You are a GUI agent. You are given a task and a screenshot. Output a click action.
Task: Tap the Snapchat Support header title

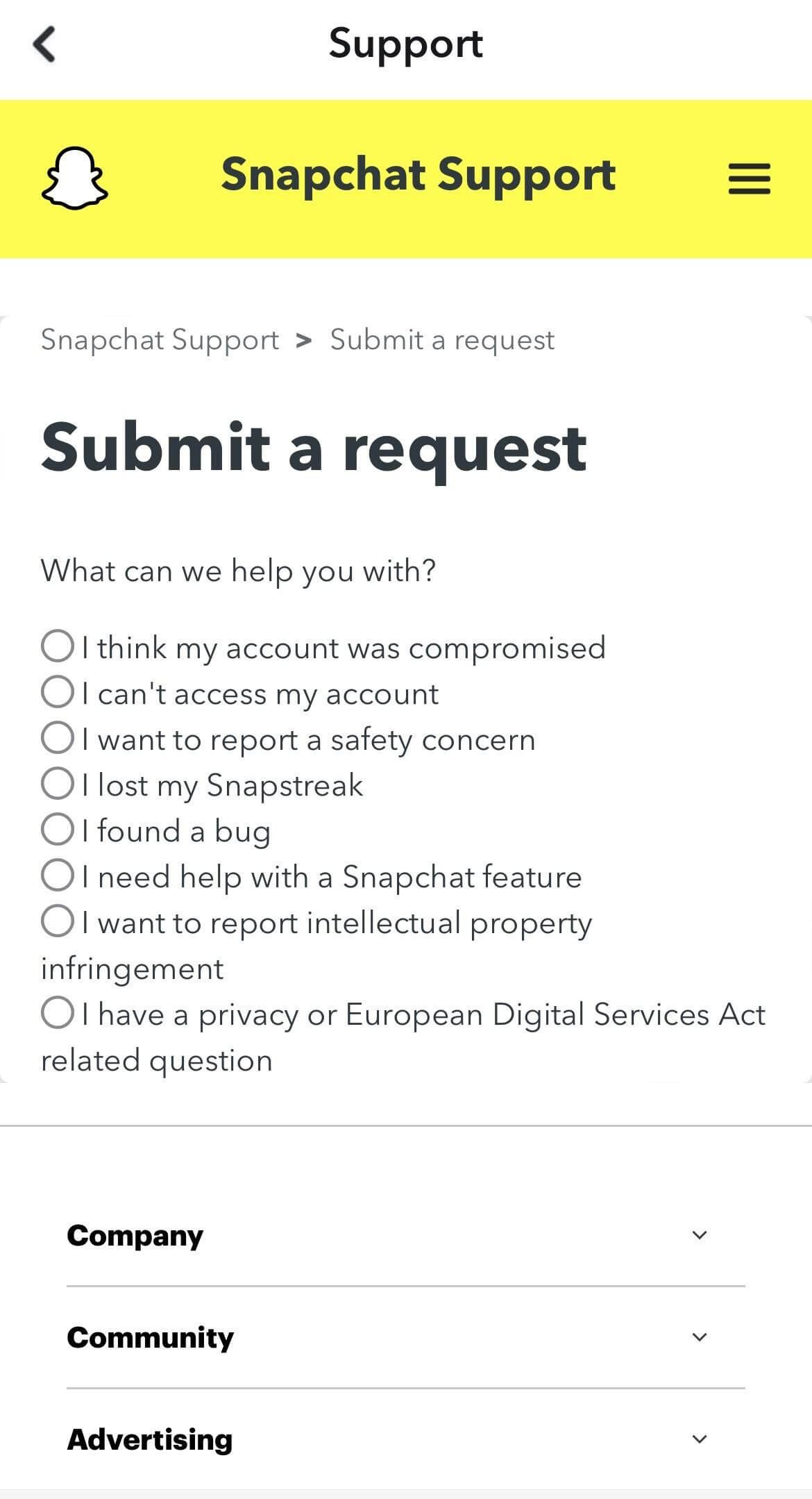pos(418,174)
